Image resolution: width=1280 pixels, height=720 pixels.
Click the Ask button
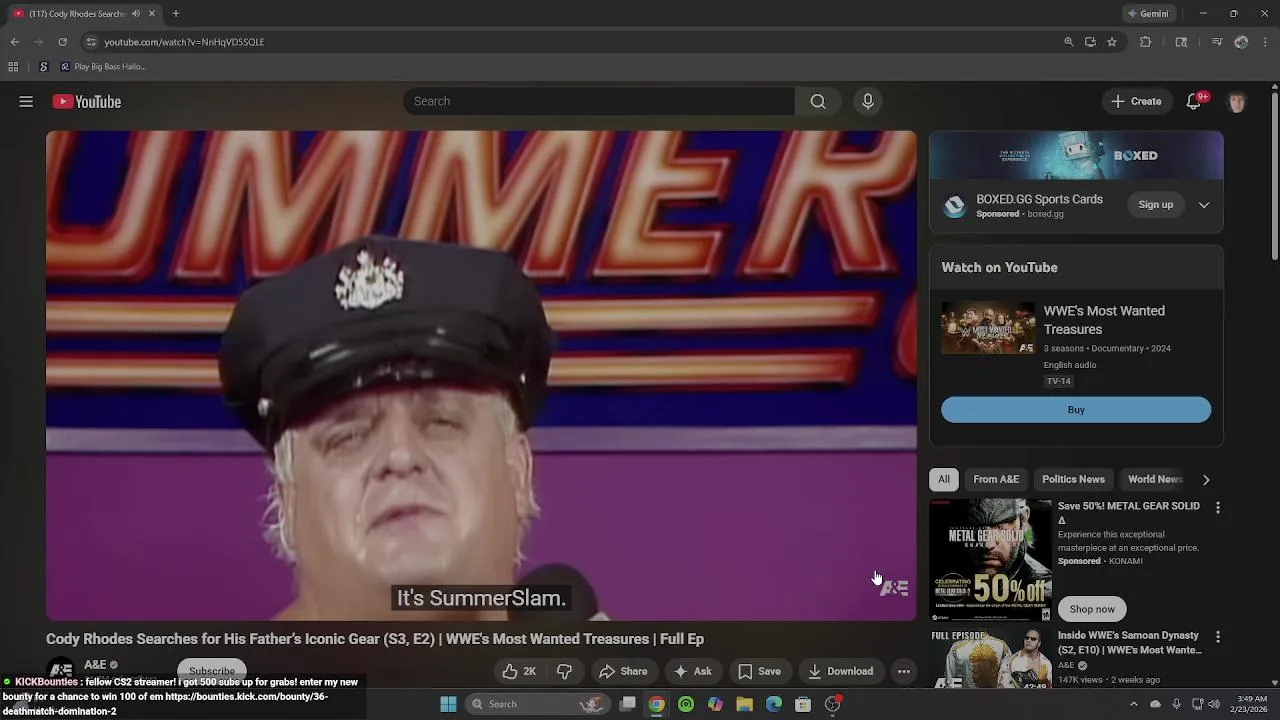[x=693, y=671]
